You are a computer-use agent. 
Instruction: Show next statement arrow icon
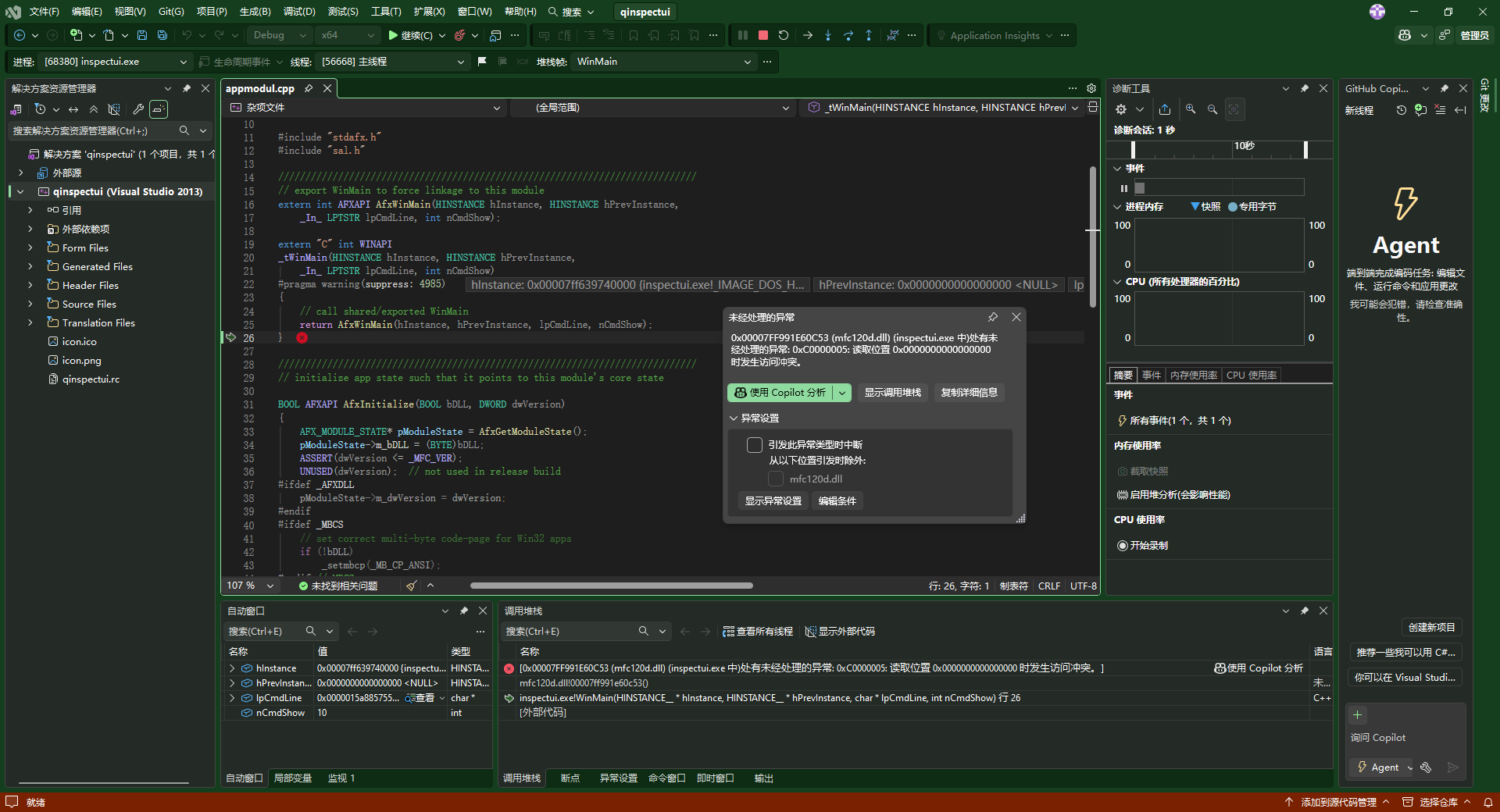click(x=808, y=35)
